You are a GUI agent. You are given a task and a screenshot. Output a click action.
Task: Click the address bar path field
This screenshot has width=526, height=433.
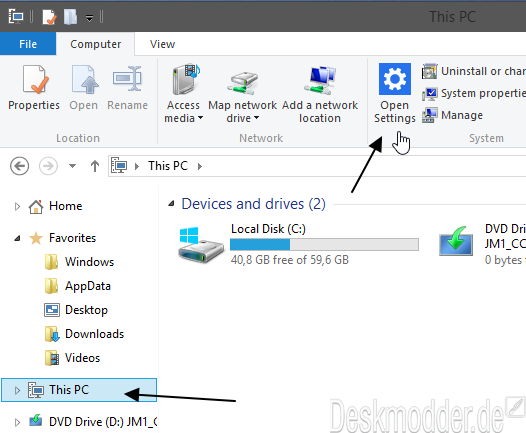pyautogui.click(x=317, y=166)
